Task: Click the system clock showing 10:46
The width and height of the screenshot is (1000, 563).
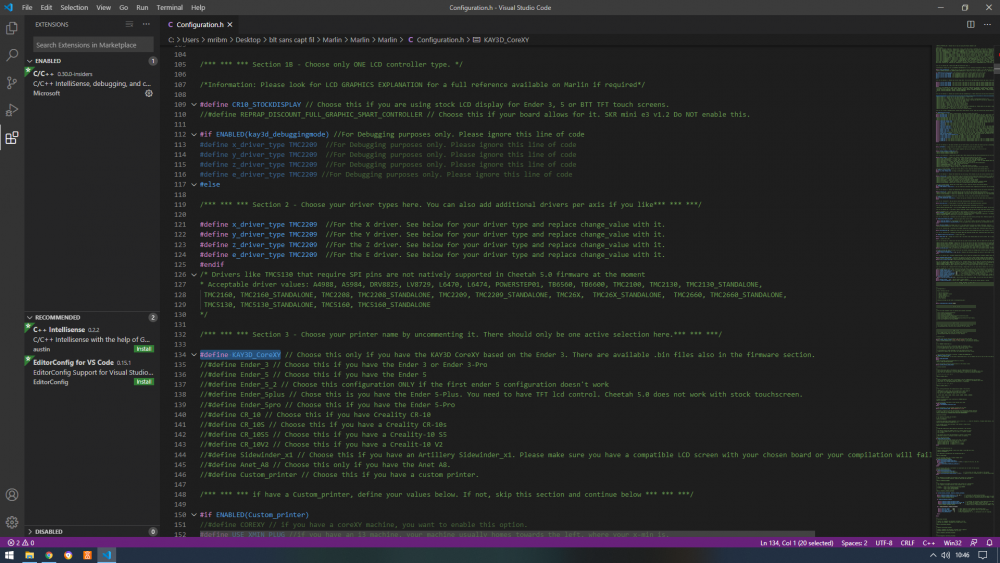Action: [962, 555]
